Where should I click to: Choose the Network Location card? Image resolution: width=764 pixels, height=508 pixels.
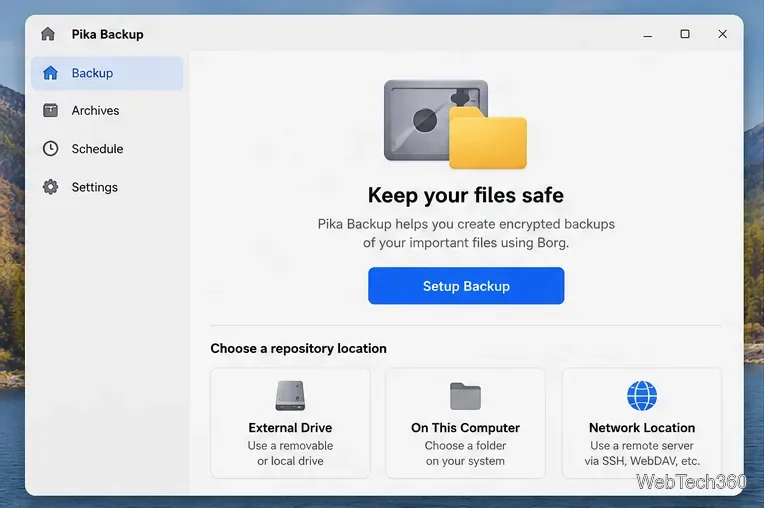coord(642,423)
